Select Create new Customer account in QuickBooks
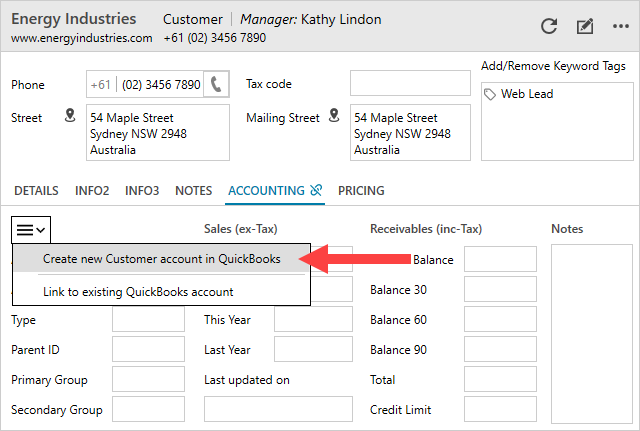The image size is (640, 431). tap(161, 259)
